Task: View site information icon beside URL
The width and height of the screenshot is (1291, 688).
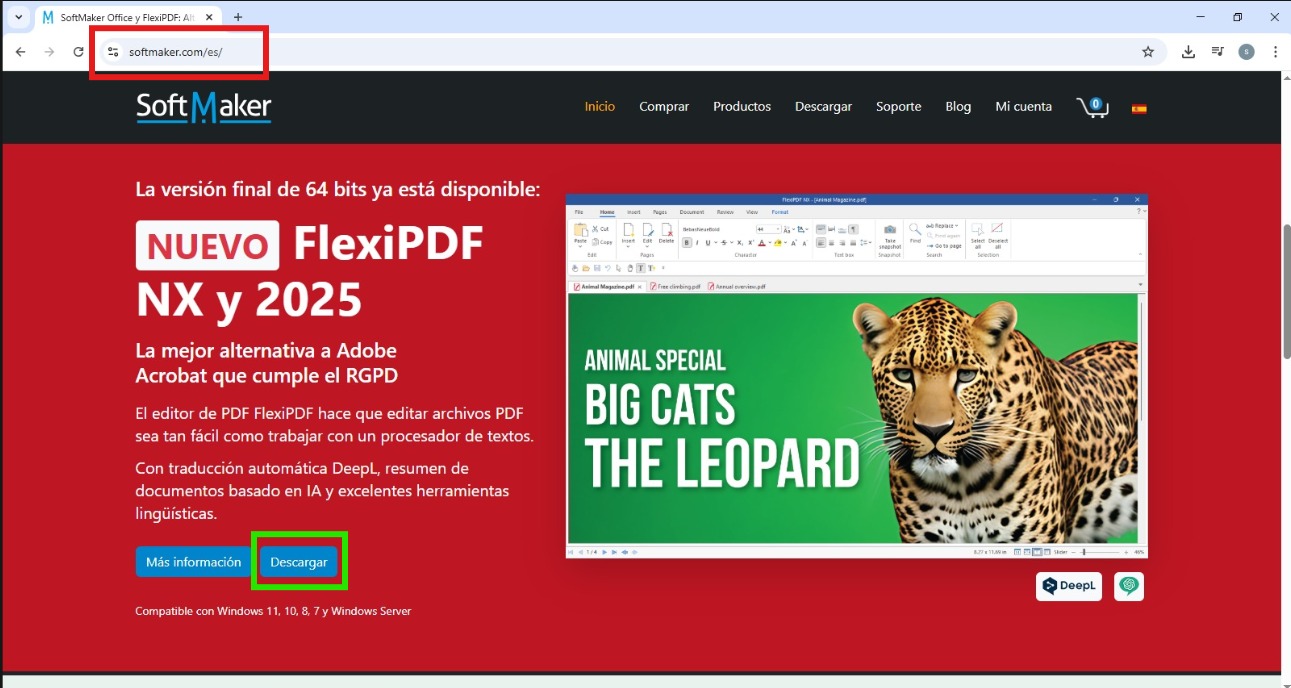Action: 113,52
